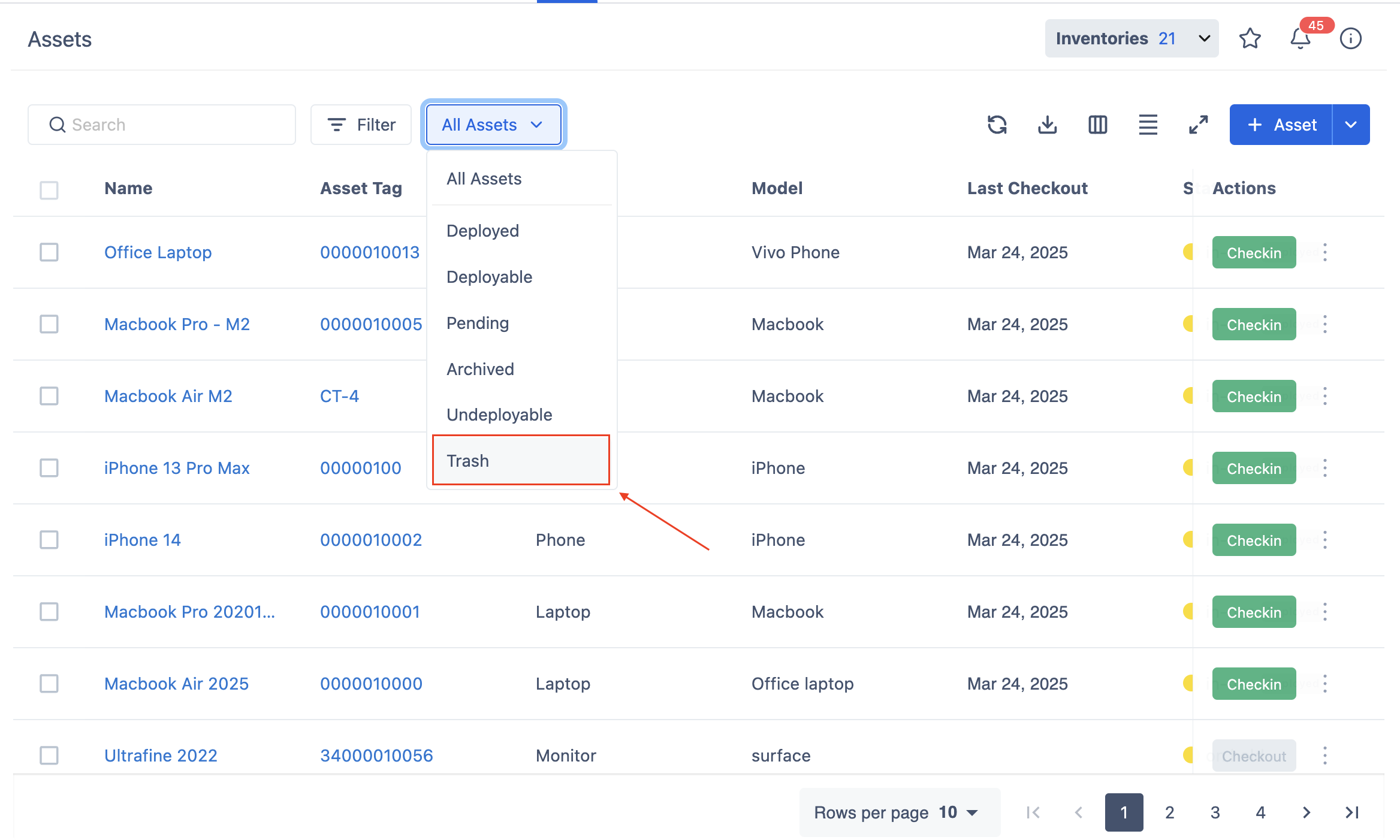Viewport: 1400px width, 840px height.
Task: Select the Deployed filter option
Action: pos(483,231)
